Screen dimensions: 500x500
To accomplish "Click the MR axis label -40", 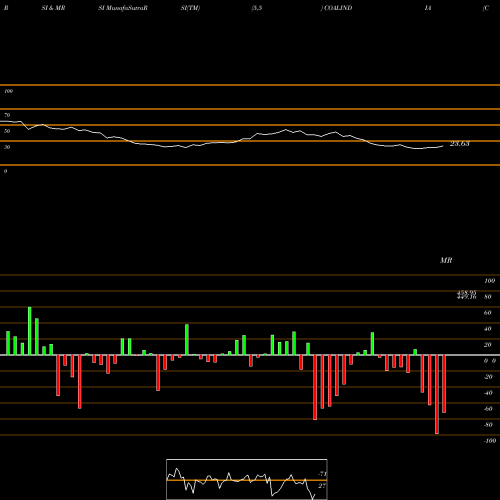I will pos(488,393).
